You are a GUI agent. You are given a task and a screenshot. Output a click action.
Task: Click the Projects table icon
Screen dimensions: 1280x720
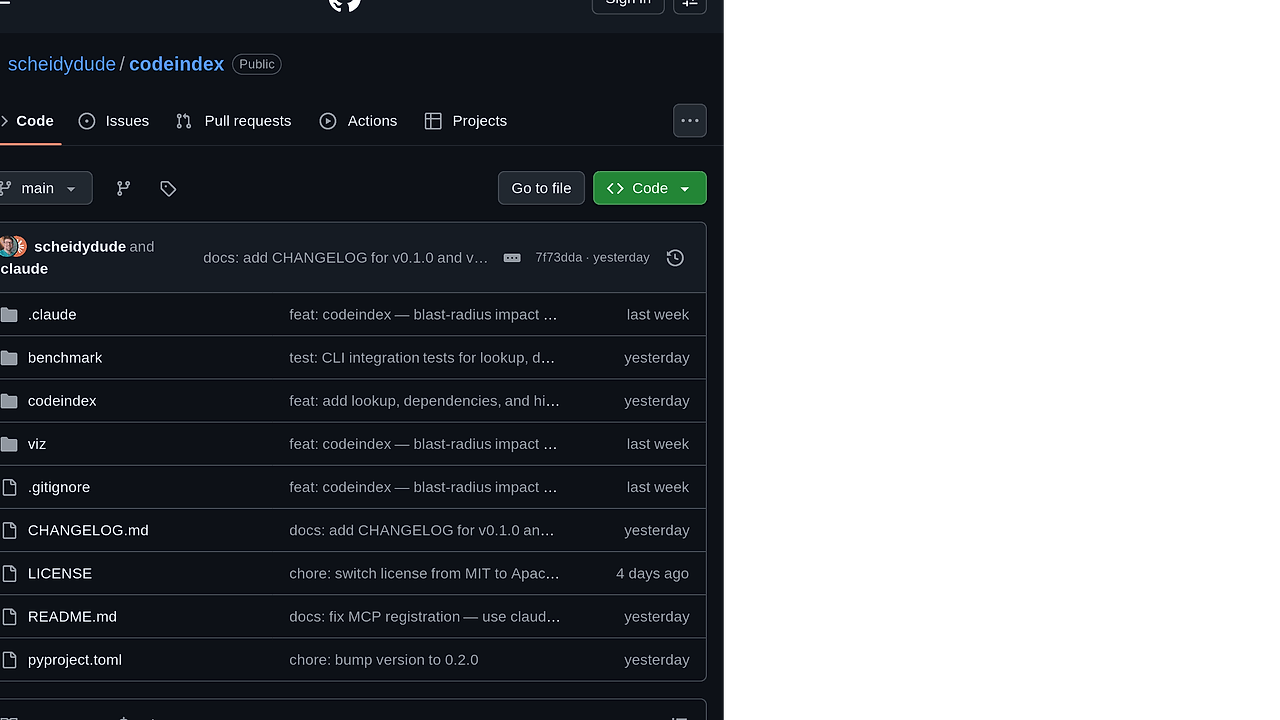(x=433, y=121)
